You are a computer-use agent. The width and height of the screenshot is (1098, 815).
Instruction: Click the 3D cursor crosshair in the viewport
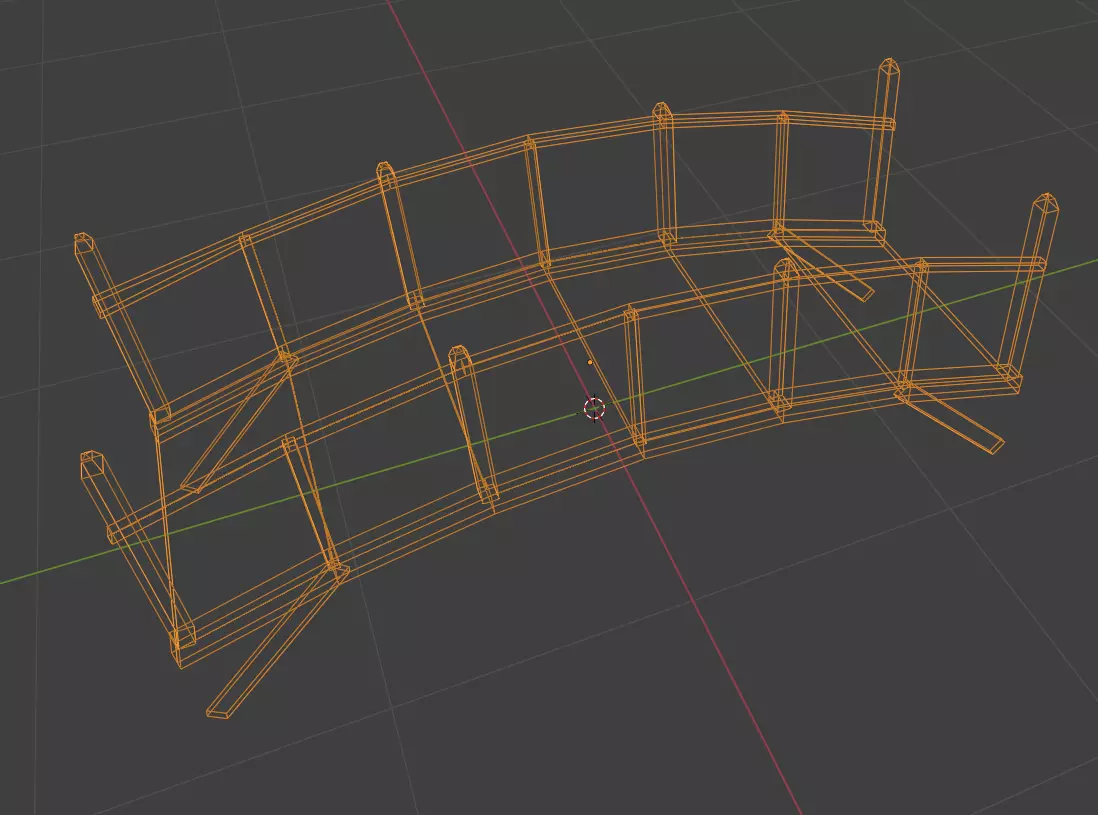594,407
